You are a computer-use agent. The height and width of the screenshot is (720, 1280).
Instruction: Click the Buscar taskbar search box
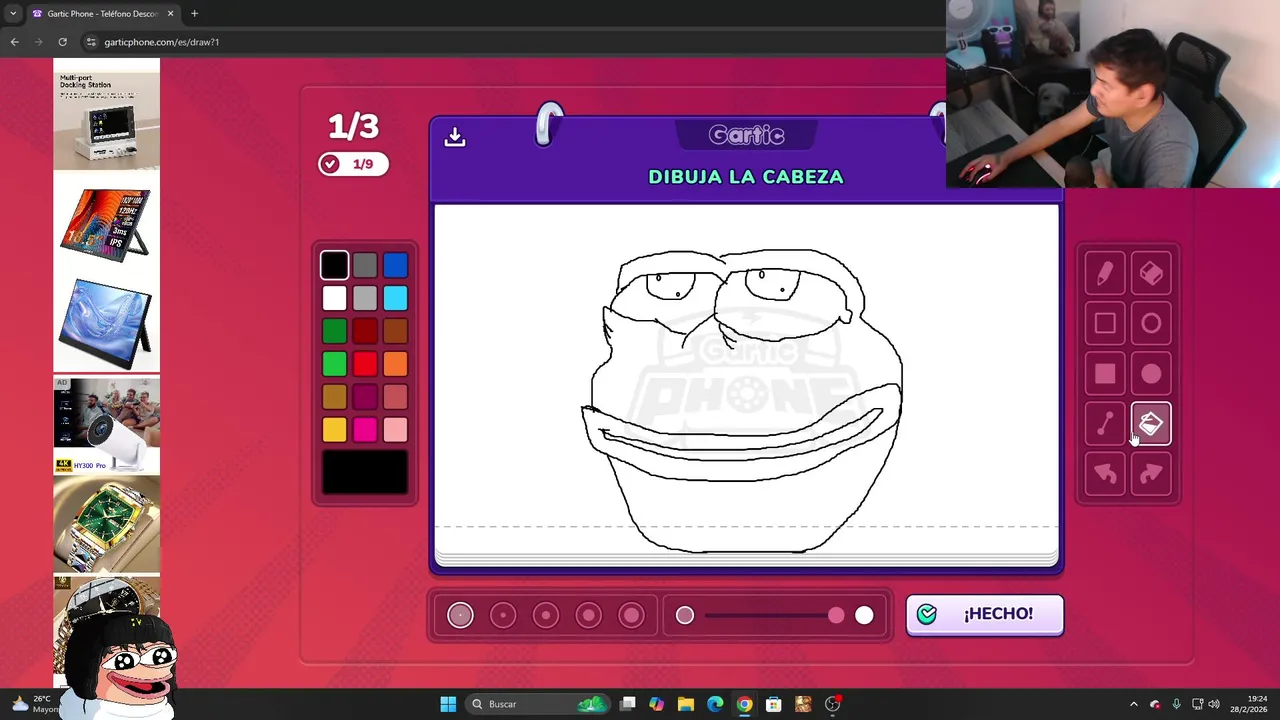[x=540, y=704]
